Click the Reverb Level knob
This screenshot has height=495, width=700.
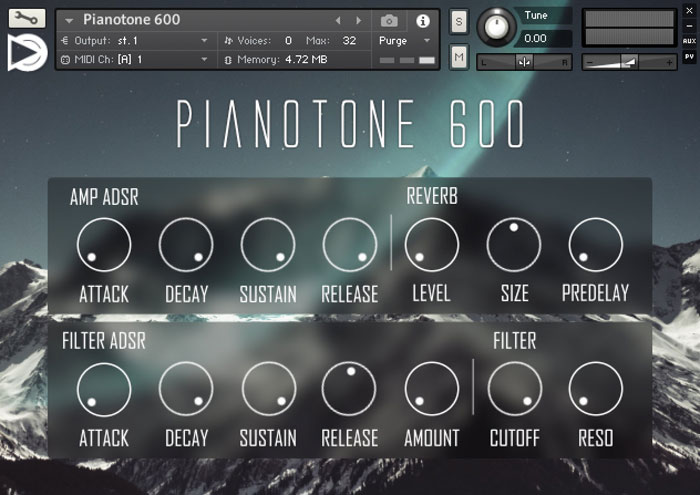432,245
